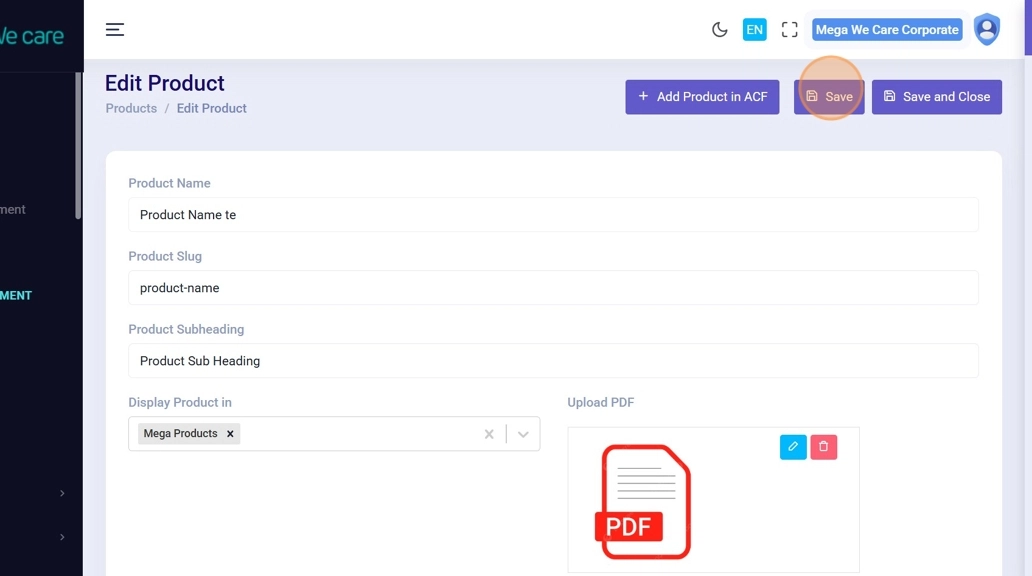Enter fullscreen mode via the brackets icon
The width and height of the screenshot is (1032, 576).
789,30
